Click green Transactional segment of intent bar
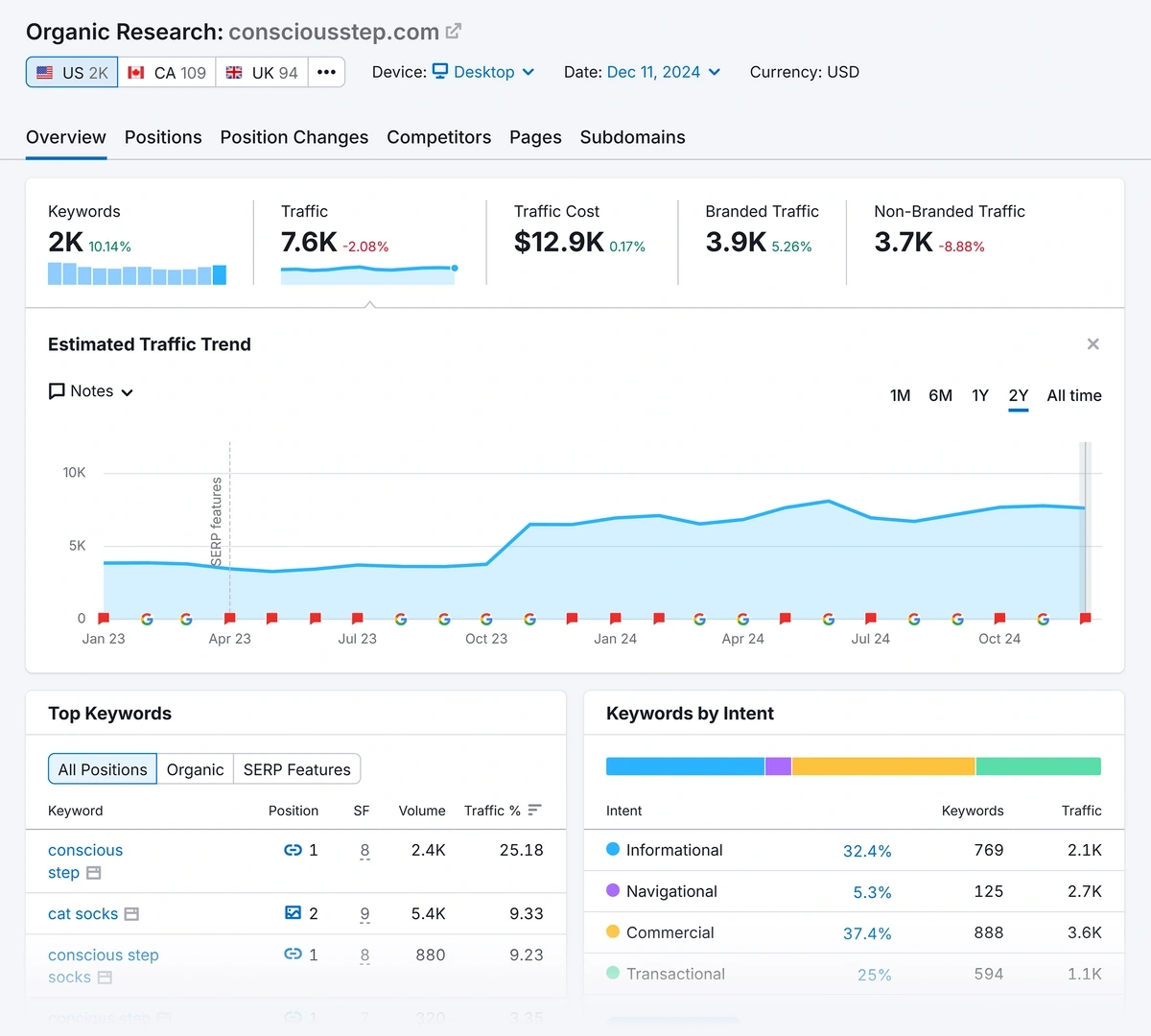1151x1036 pixels. coord(1039,766)
